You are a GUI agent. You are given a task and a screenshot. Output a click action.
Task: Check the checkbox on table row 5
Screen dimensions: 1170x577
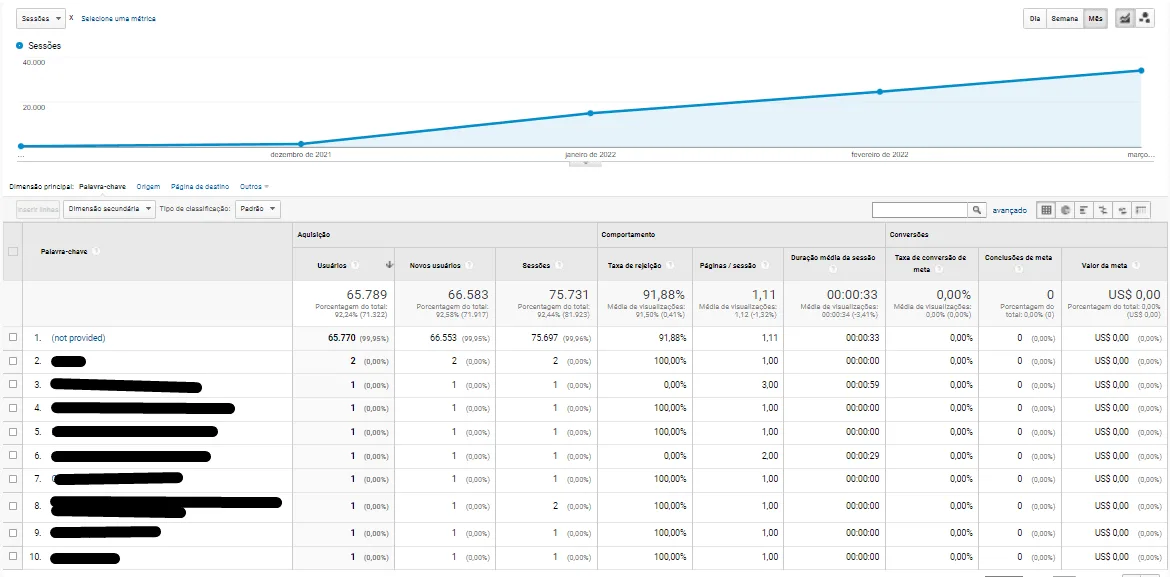click(x=14, y=433)
